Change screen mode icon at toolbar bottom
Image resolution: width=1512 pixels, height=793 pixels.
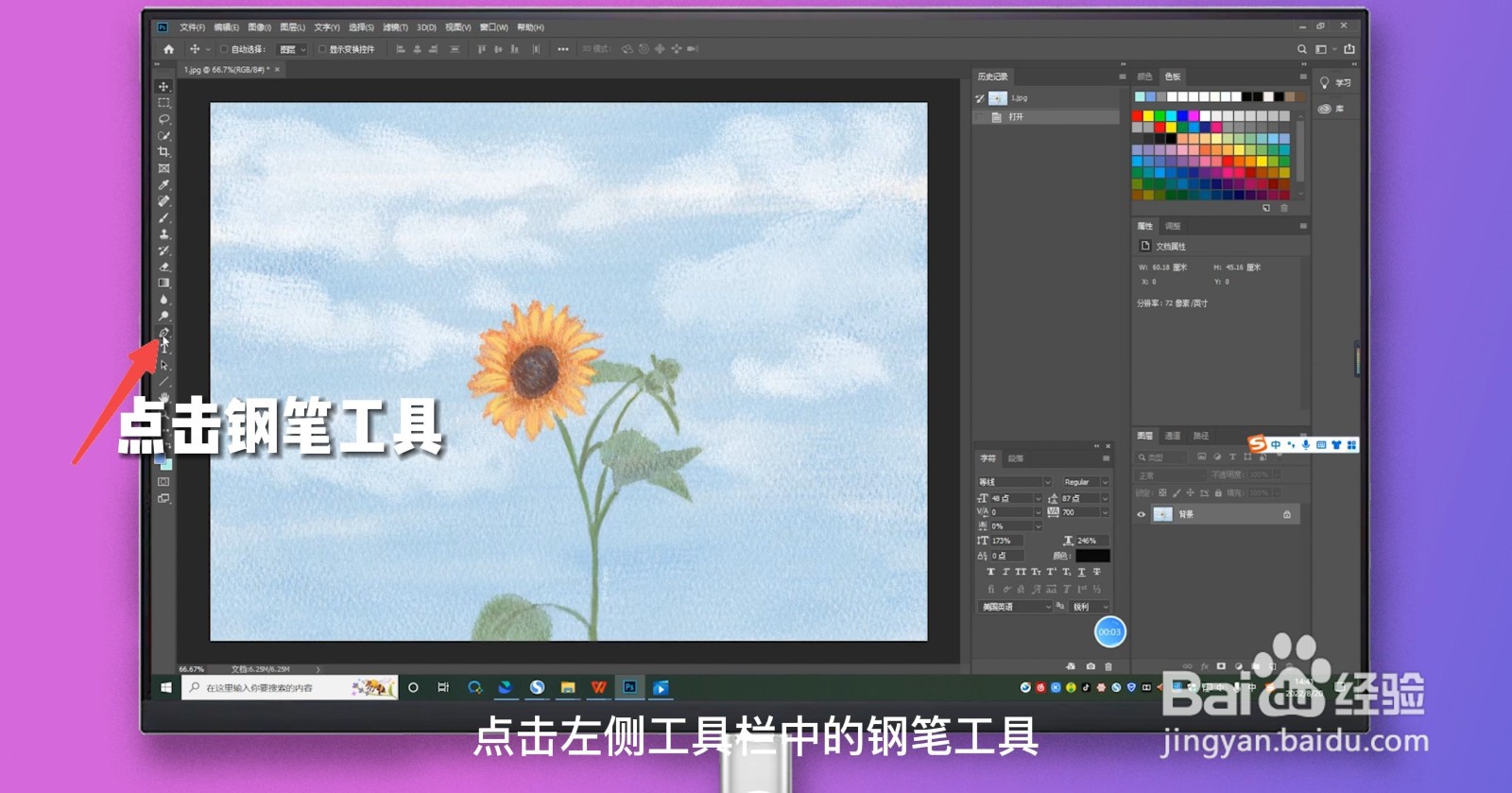pyautogui.click(x=163, y=498)
